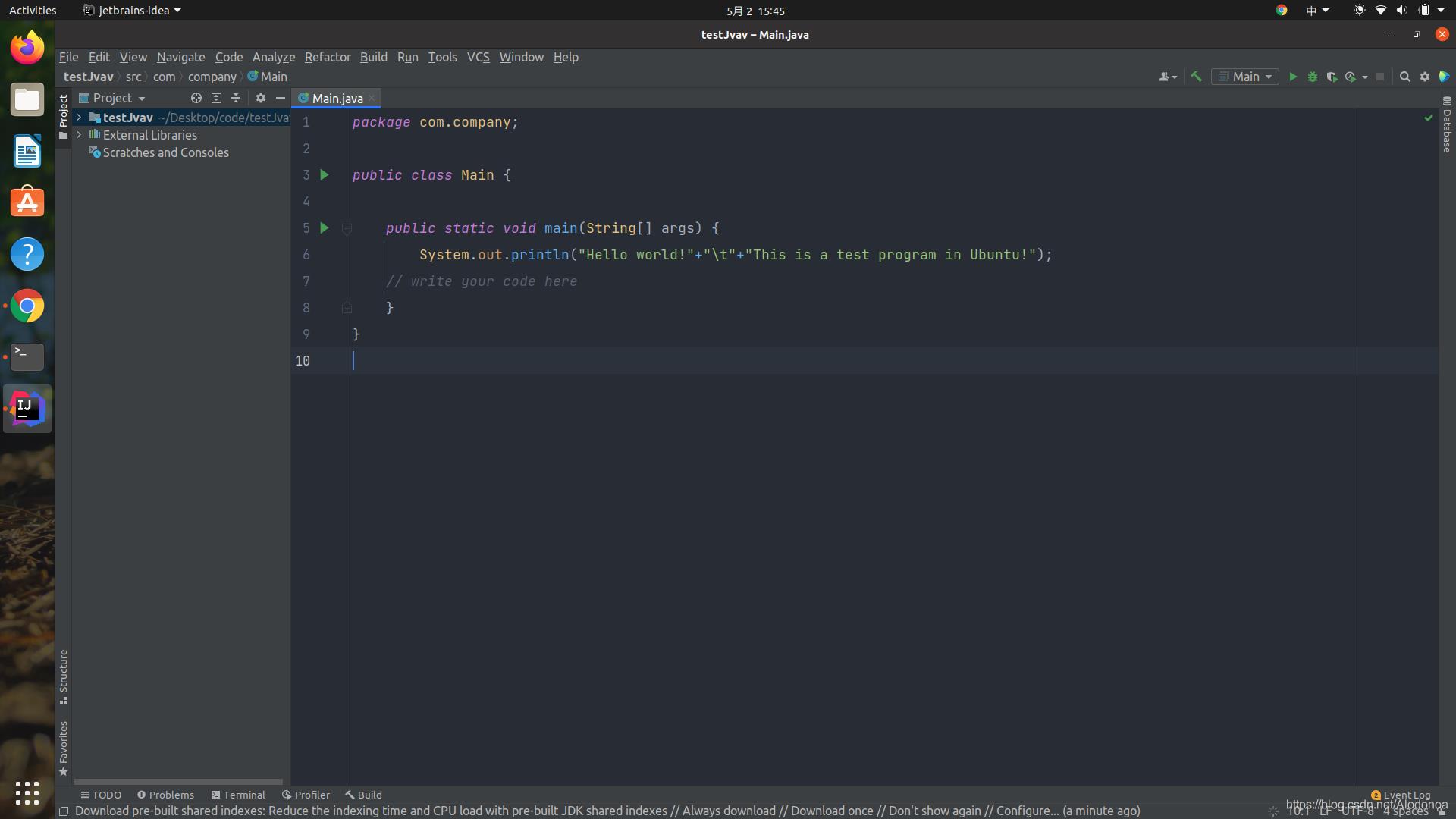1456x819 pixels.
Task: Click the Select Opened File target icon
Action: [196, 98]
